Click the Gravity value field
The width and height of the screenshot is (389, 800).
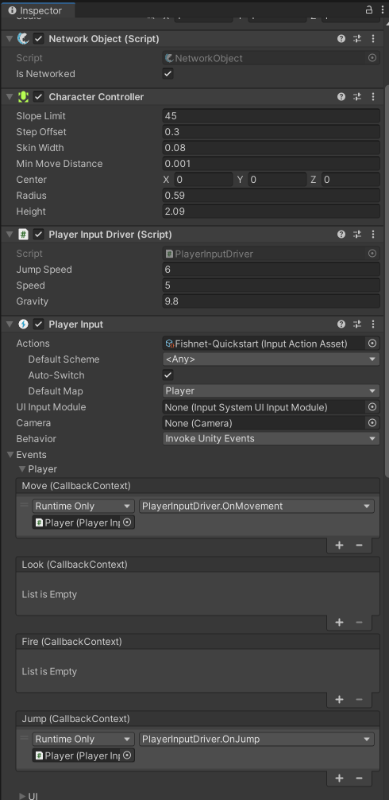[271, 301]
